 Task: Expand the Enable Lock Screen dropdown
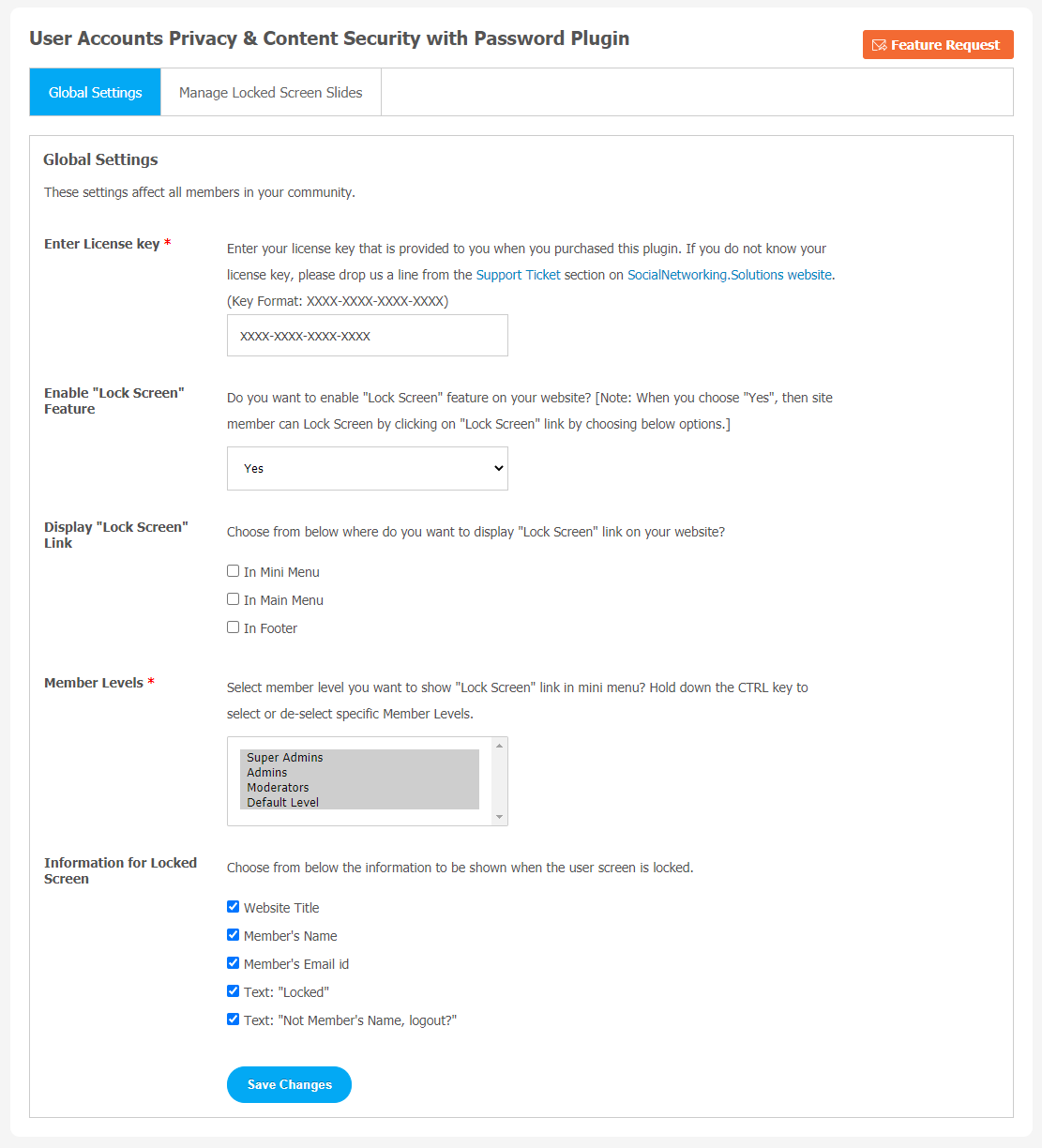368,468
